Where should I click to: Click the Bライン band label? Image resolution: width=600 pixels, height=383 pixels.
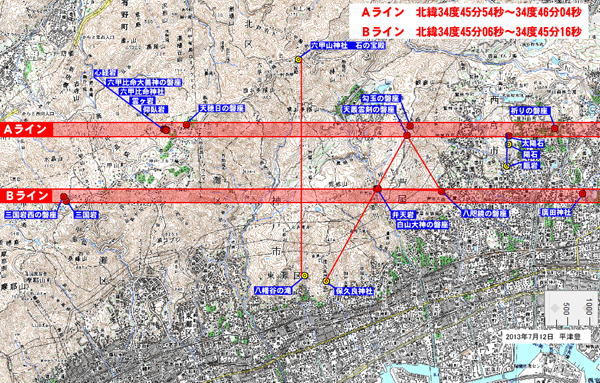pyautogui.click(x=26, y=196)
